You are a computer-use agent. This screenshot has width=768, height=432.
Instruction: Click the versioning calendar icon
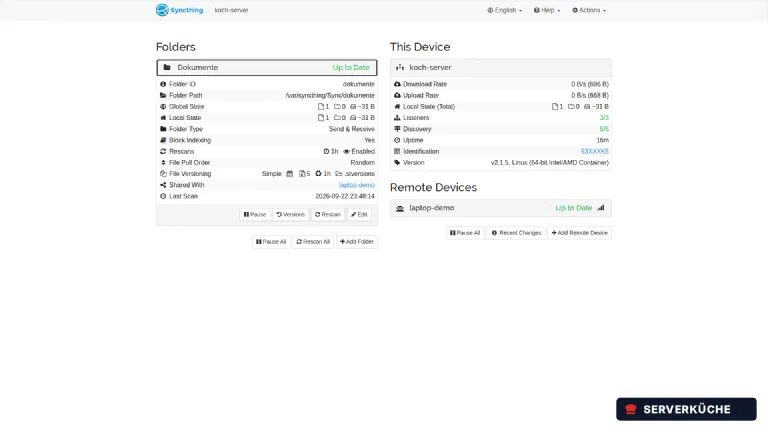pyautogui.click(x=289, y=174)
